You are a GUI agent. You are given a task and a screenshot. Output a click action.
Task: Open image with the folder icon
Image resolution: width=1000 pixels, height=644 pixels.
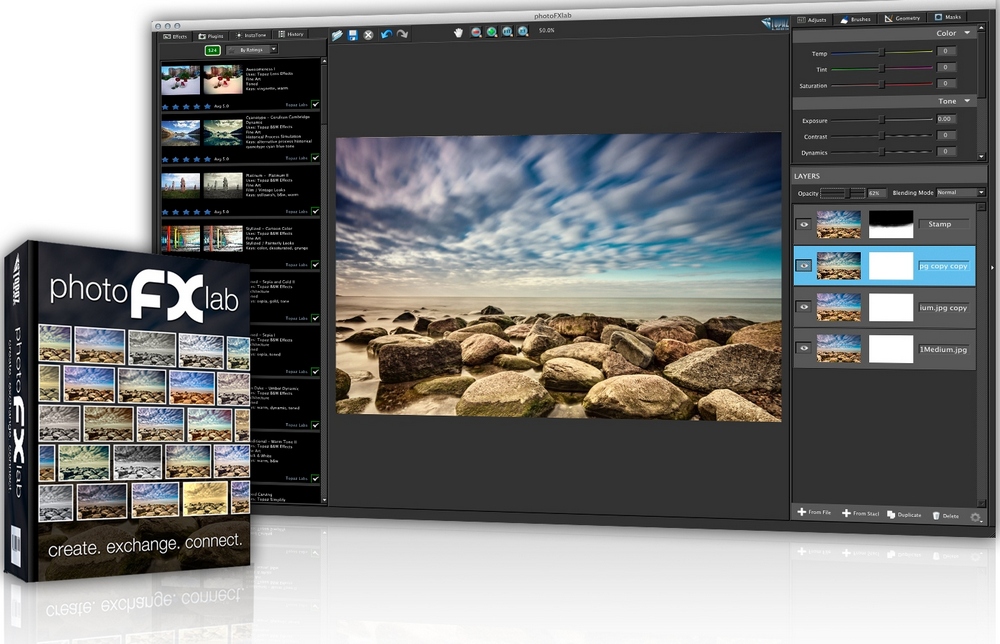(x=337, y=35)
